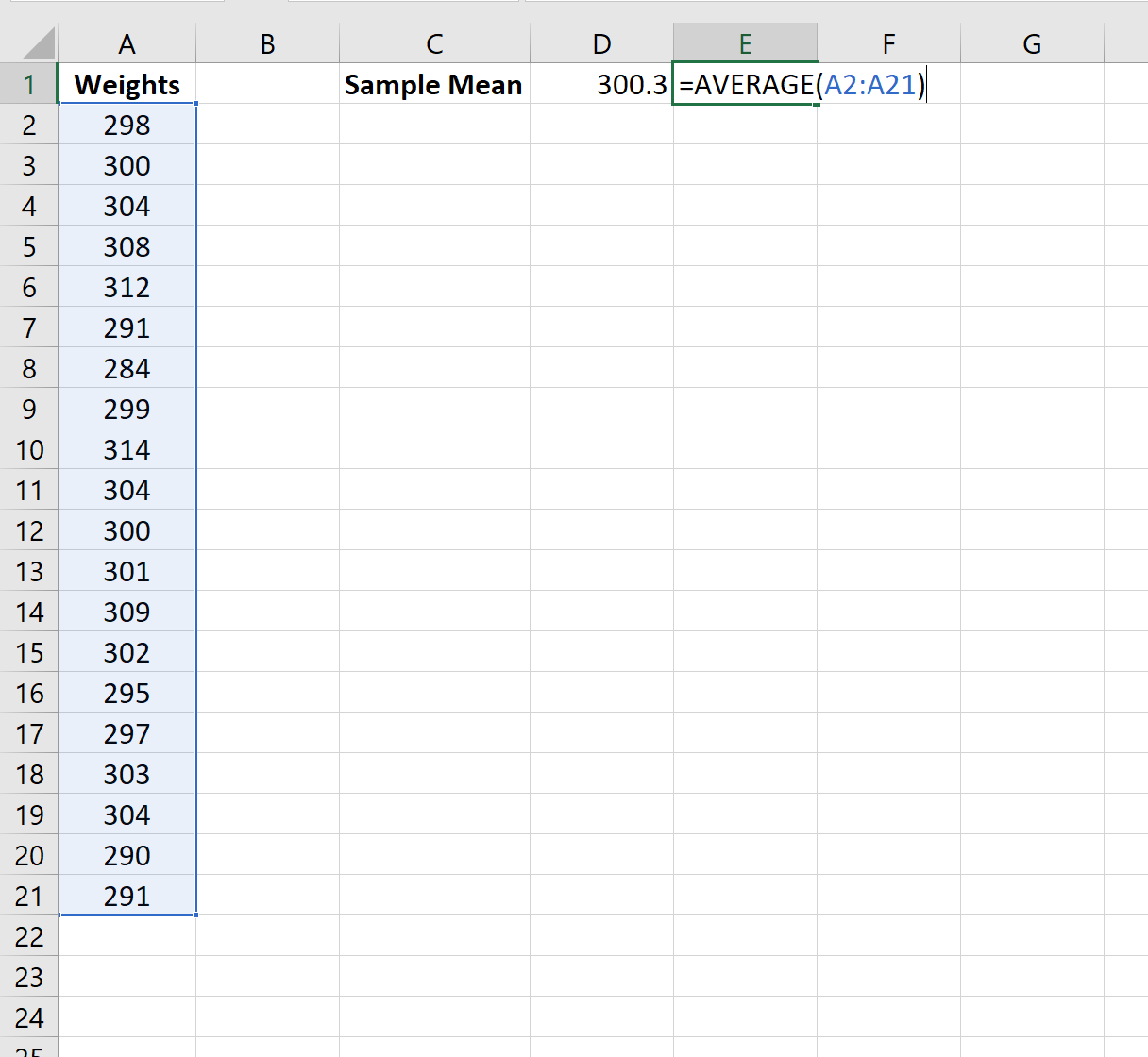Select row 1 header
Screen dimensions: 1148x1057
(28, 84)
